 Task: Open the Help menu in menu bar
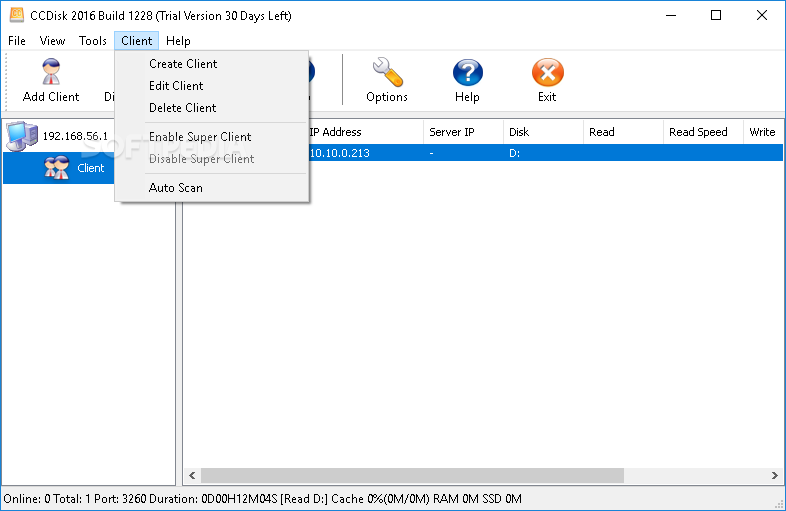[x=178, y=41]
